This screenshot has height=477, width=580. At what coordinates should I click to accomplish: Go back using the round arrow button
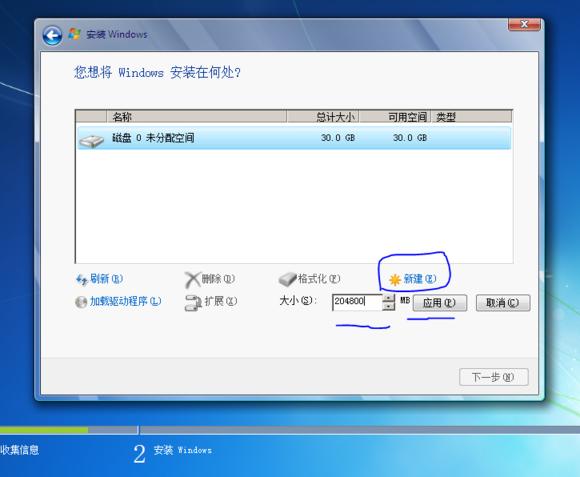click(52, 36)
